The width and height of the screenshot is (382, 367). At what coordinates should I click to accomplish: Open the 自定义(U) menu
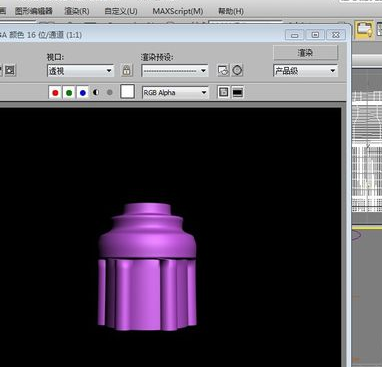121,11
